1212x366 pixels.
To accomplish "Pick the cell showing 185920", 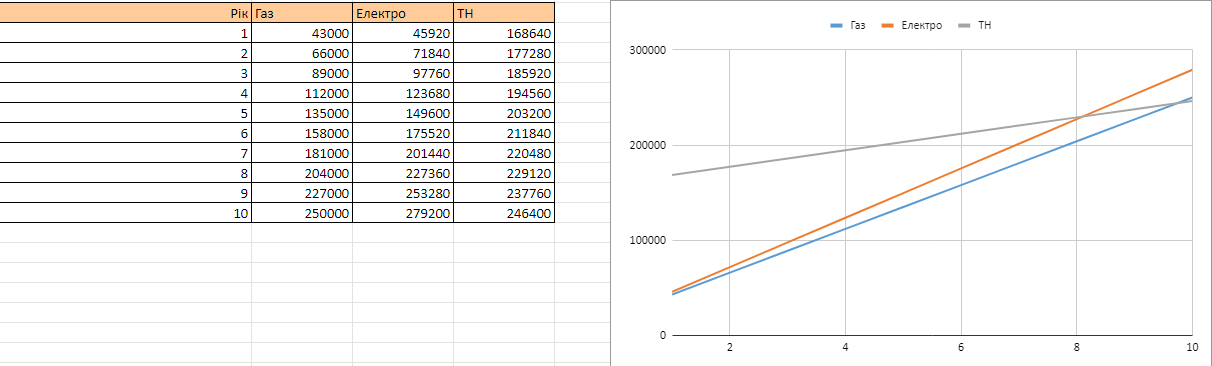I will pos(504,73).
